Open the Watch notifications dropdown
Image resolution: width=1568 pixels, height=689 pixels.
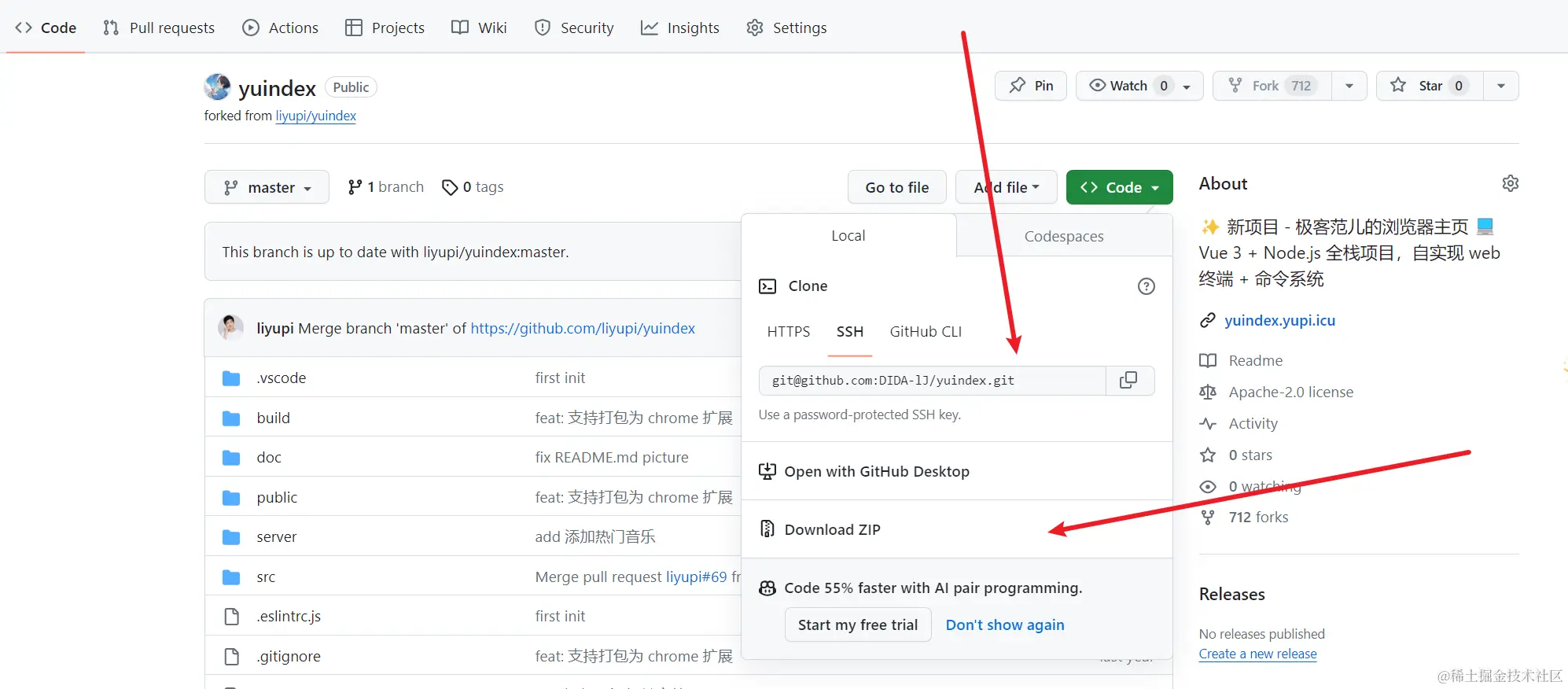(1139, 86)
